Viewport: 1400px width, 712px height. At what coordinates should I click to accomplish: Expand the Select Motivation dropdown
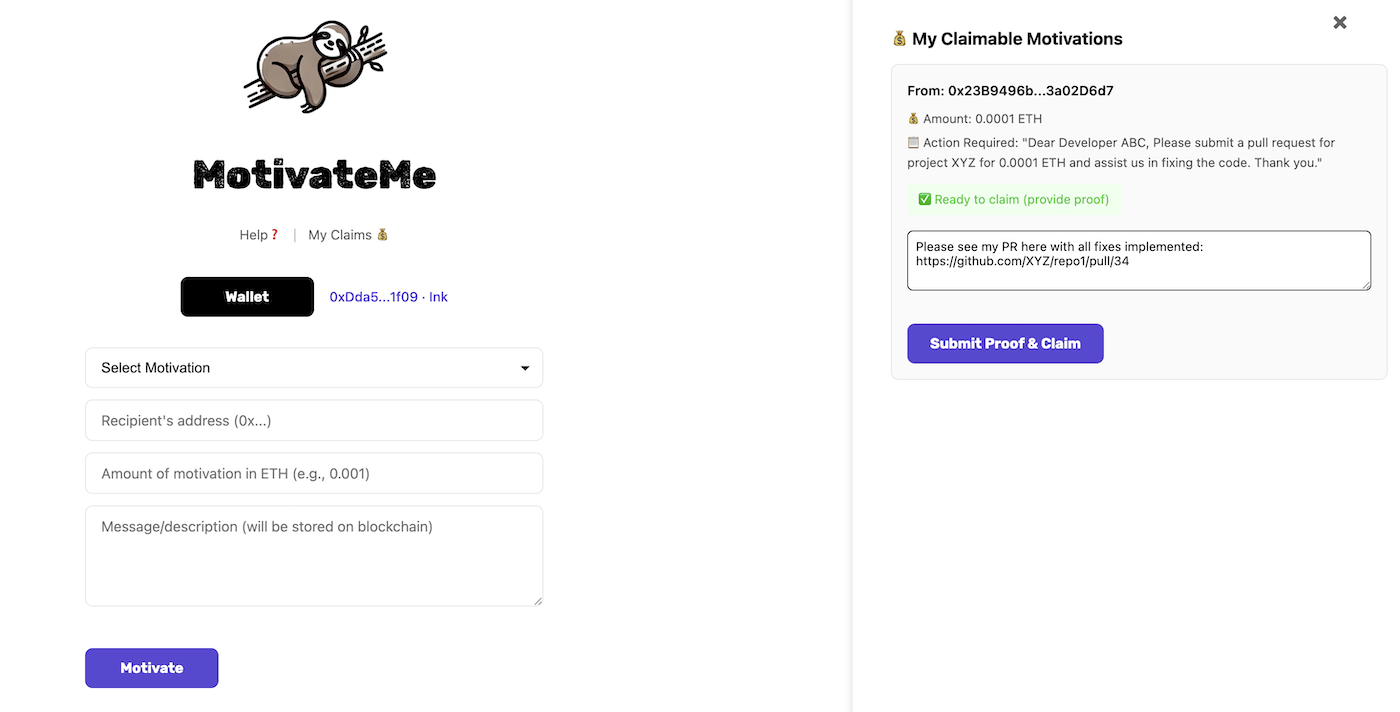[x=314, y=368]
